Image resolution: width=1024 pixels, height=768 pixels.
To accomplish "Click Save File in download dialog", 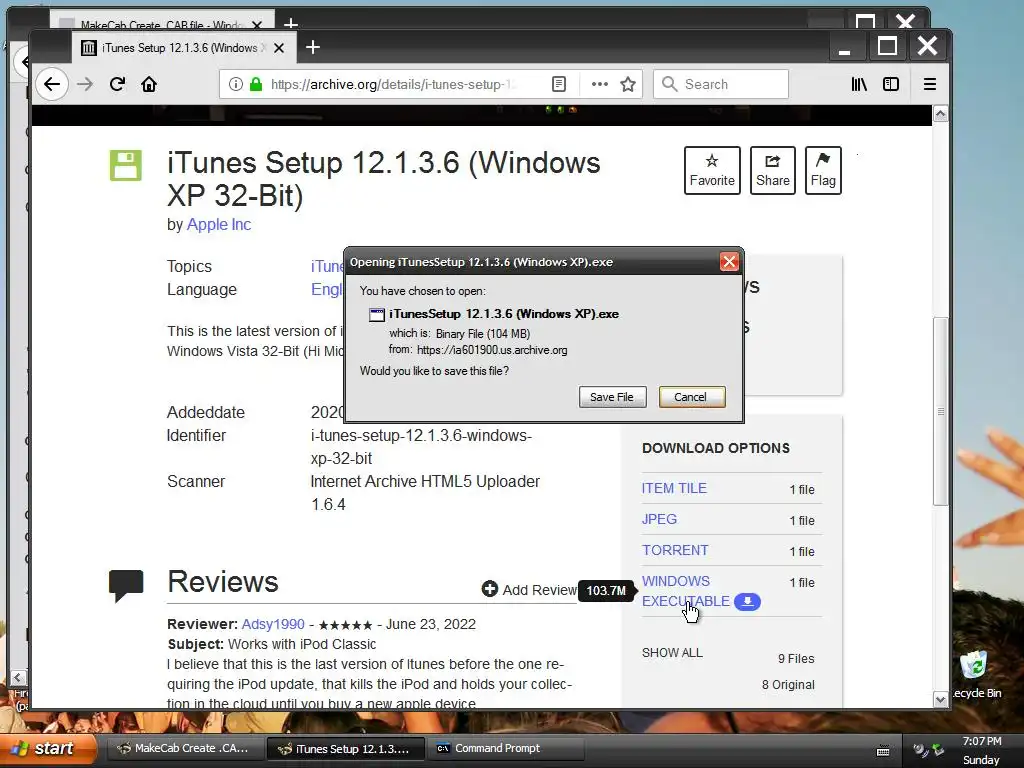I will [612, 397].
